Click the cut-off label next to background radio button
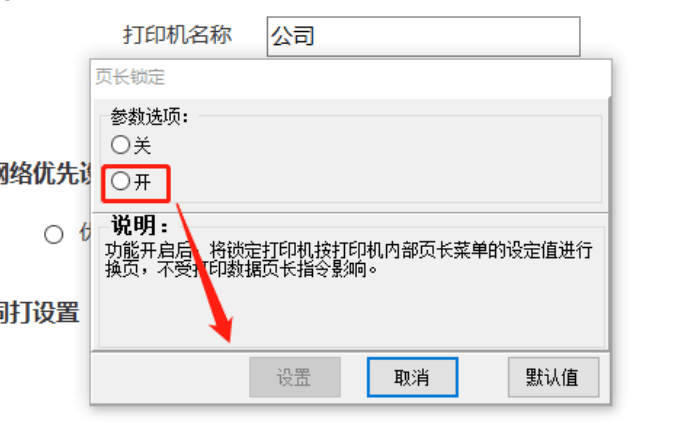 click(85, 234)
